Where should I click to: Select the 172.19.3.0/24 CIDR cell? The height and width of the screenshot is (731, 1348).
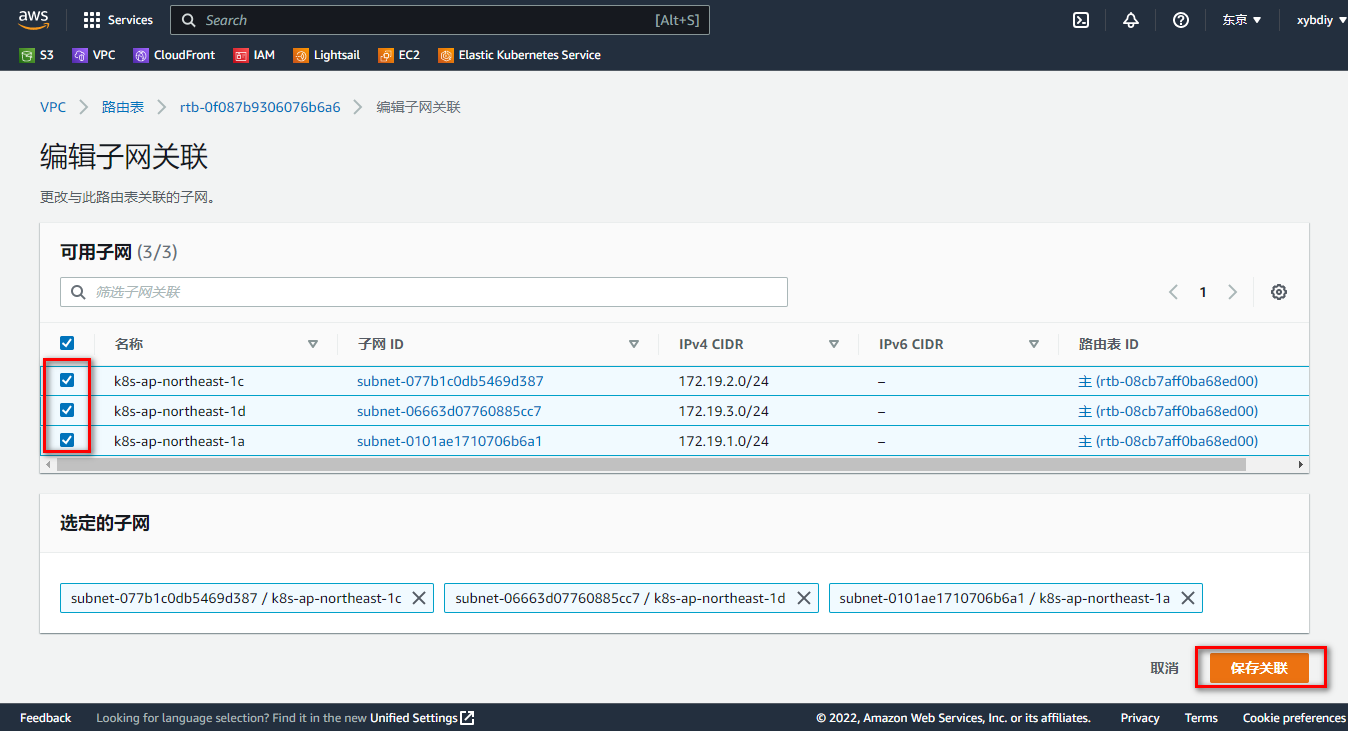point(724,411)
